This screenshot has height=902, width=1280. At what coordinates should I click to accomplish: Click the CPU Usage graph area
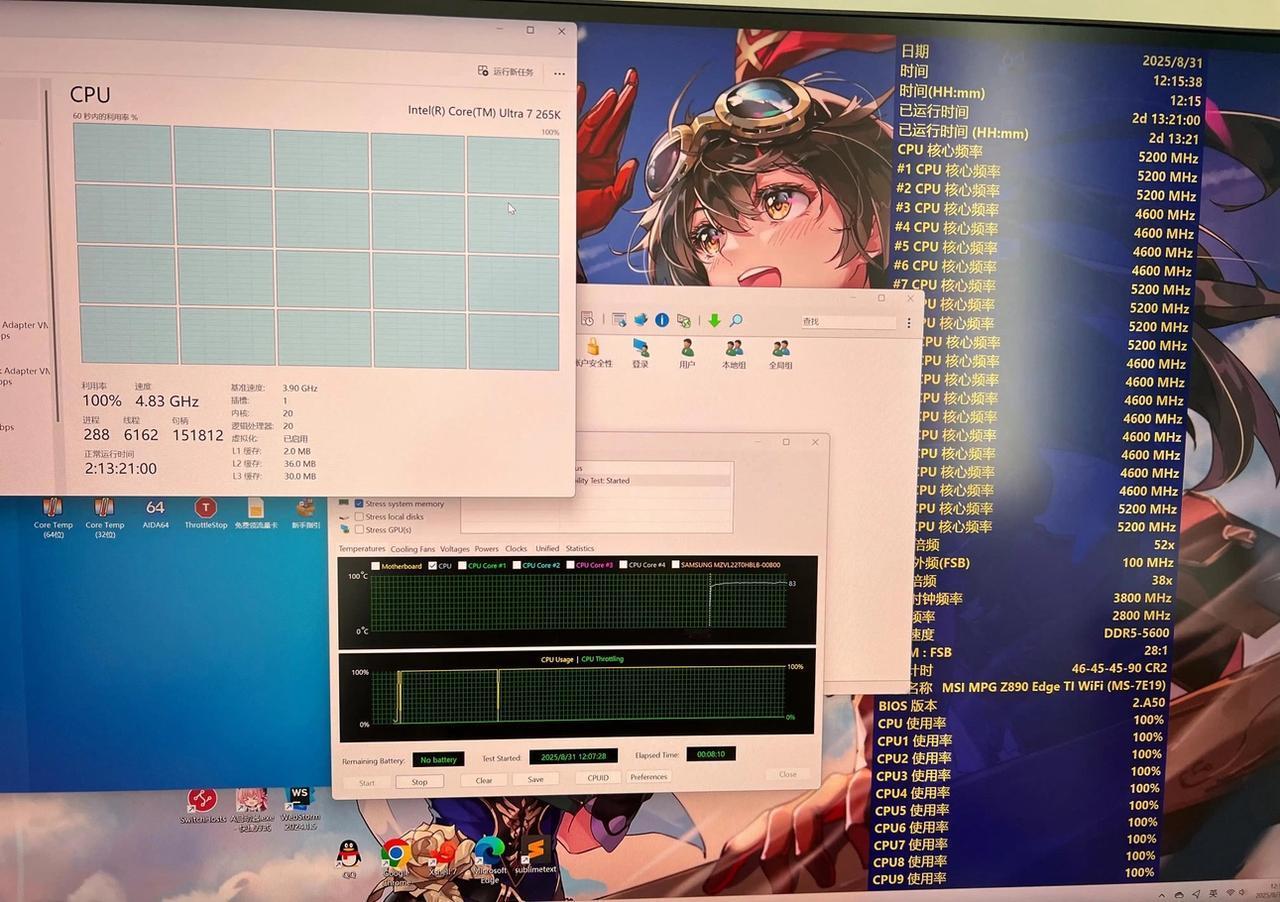pyautogui.click(x=577, y=694)
